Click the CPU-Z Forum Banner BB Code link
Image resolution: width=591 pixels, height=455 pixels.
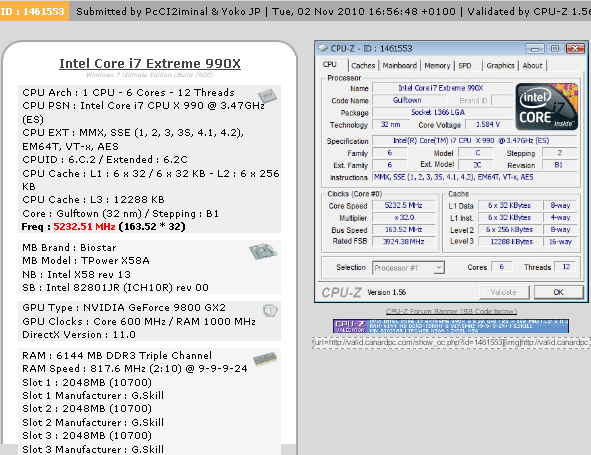click(x=451, y=311)
